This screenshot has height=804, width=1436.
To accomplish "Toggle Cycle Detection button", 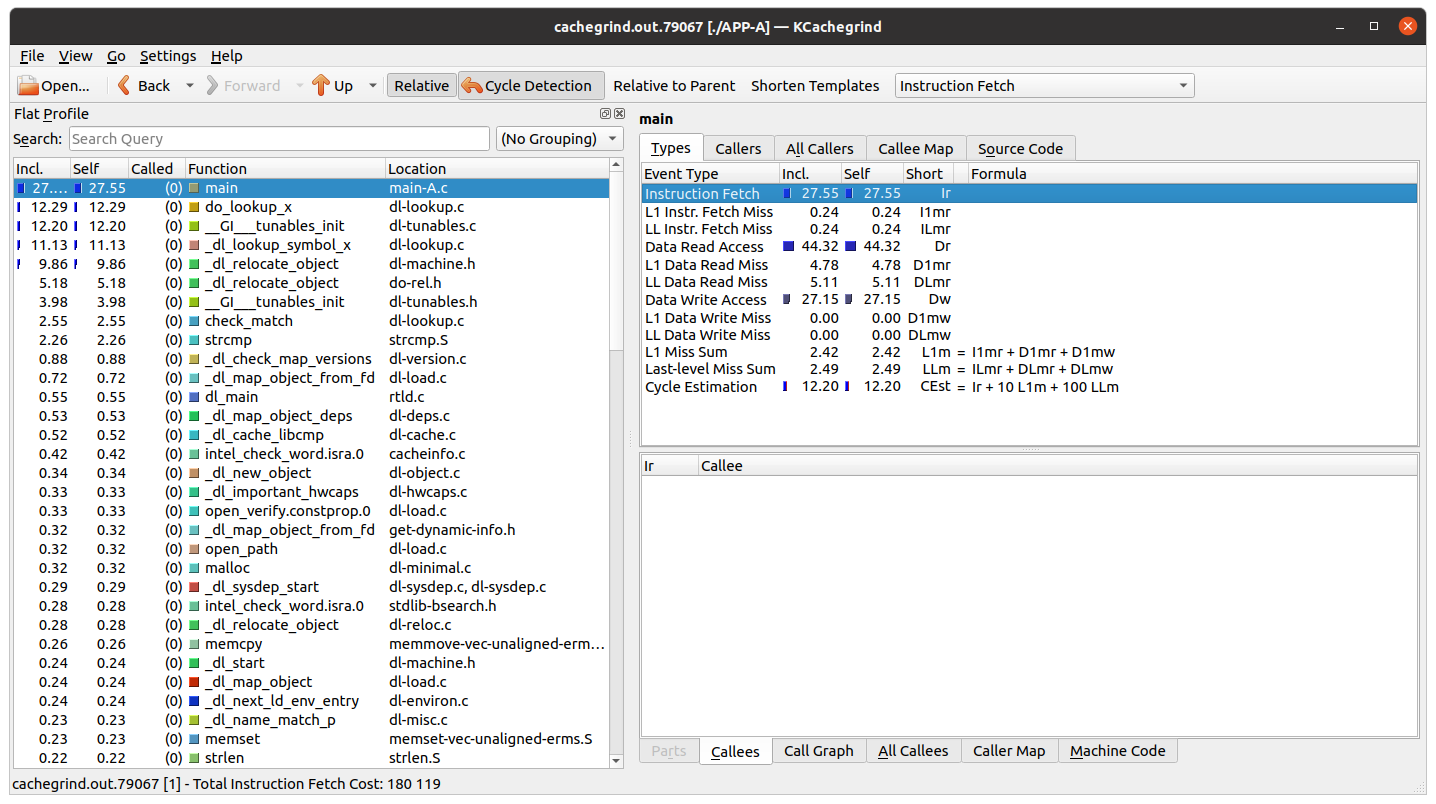I will 531,86.
